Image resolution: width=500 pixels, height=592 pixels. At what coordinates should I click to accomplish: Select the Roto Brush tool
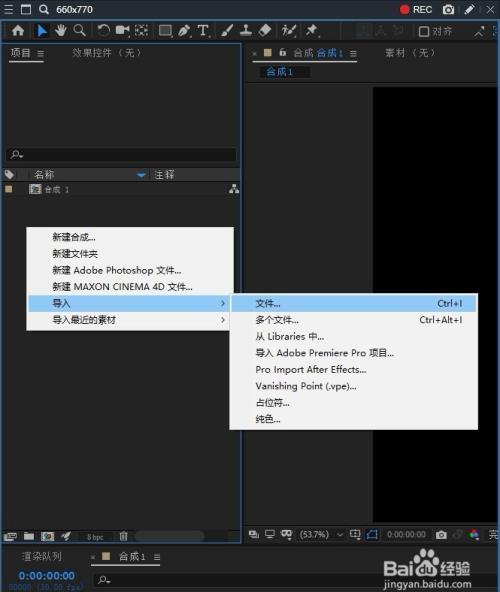(289, 31)
